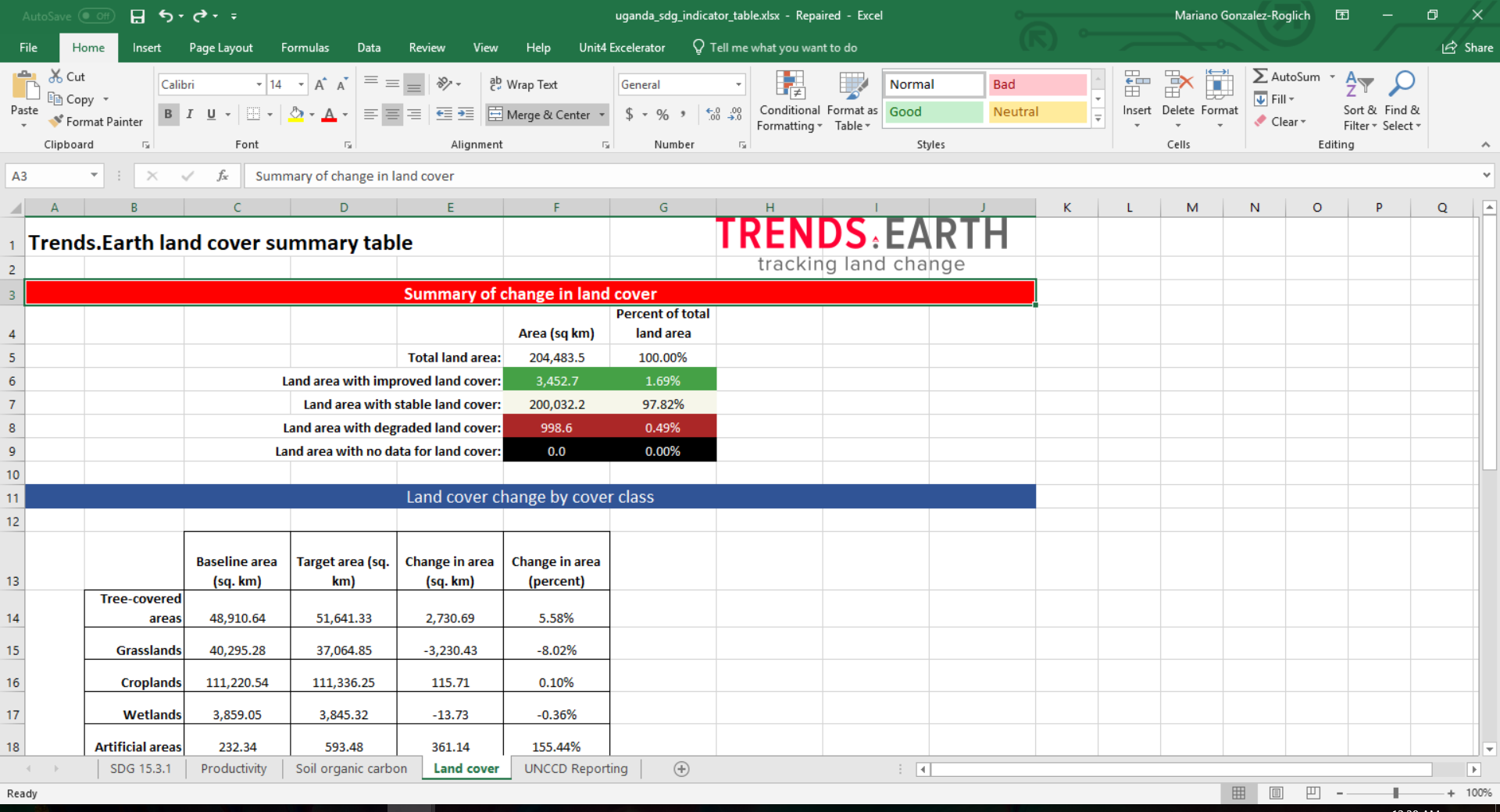Open the Page Layout ribbon tab
Screen dimensions: 1500x812
(x=220, y=48)
